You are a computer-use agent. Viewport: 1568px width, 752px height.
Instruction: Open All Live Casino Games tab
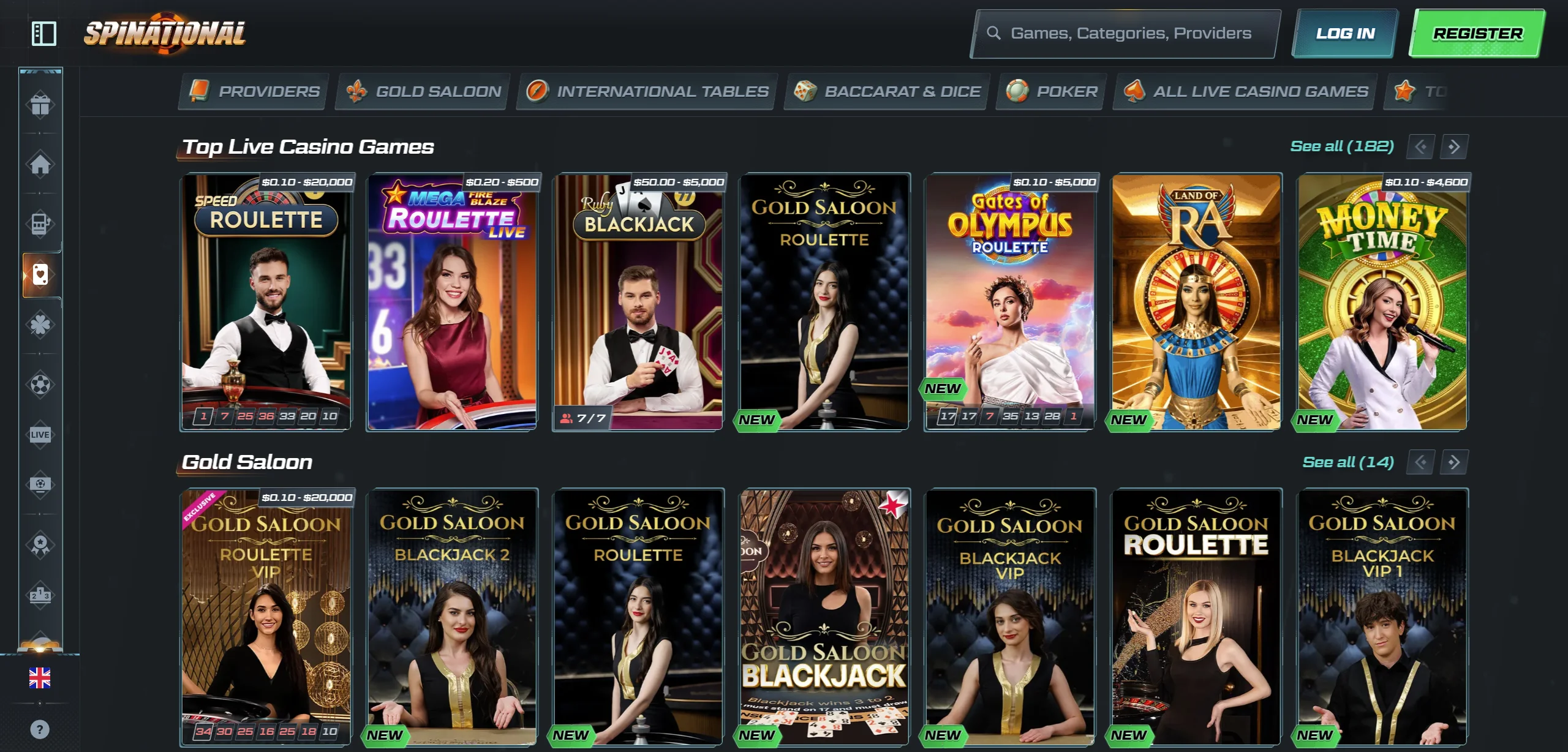click(1245, 91)
